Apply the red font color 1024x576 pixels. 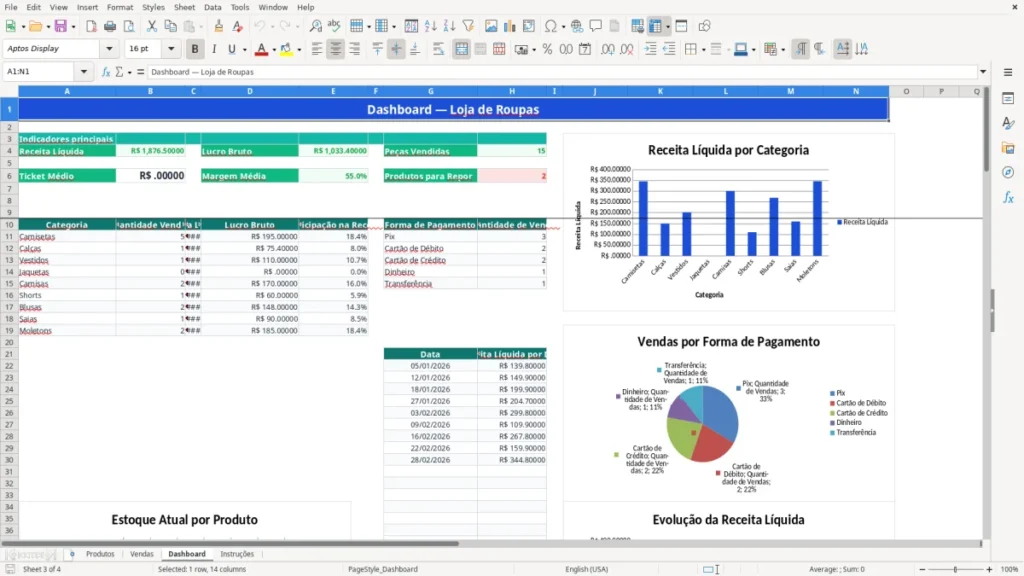click(x=261, y=49)
